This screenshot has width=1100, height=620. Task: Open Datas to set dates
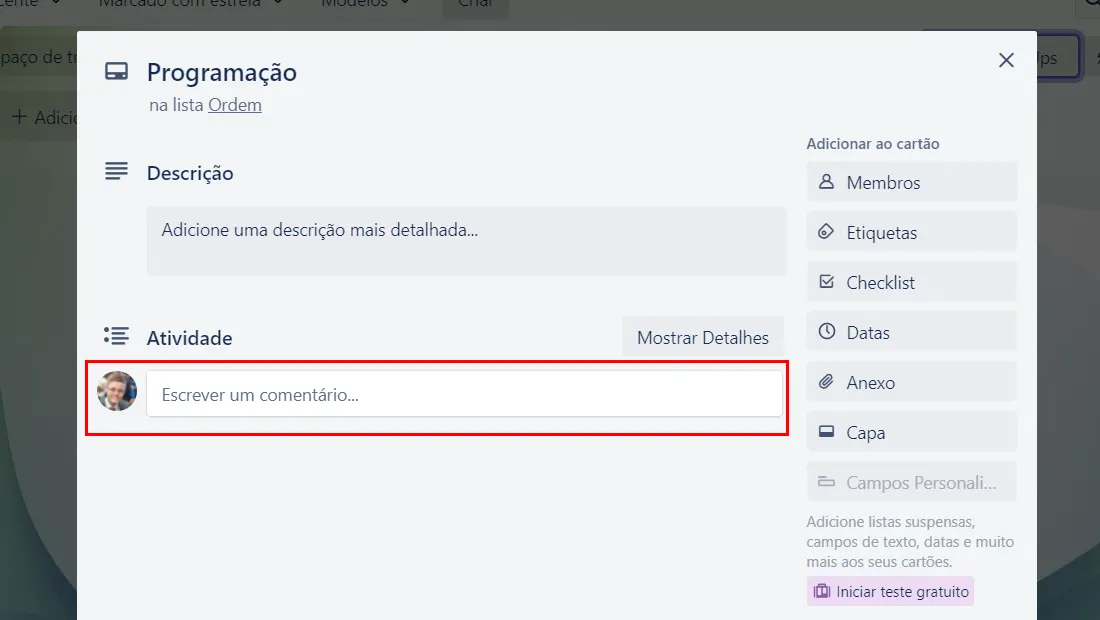point(911,332)
